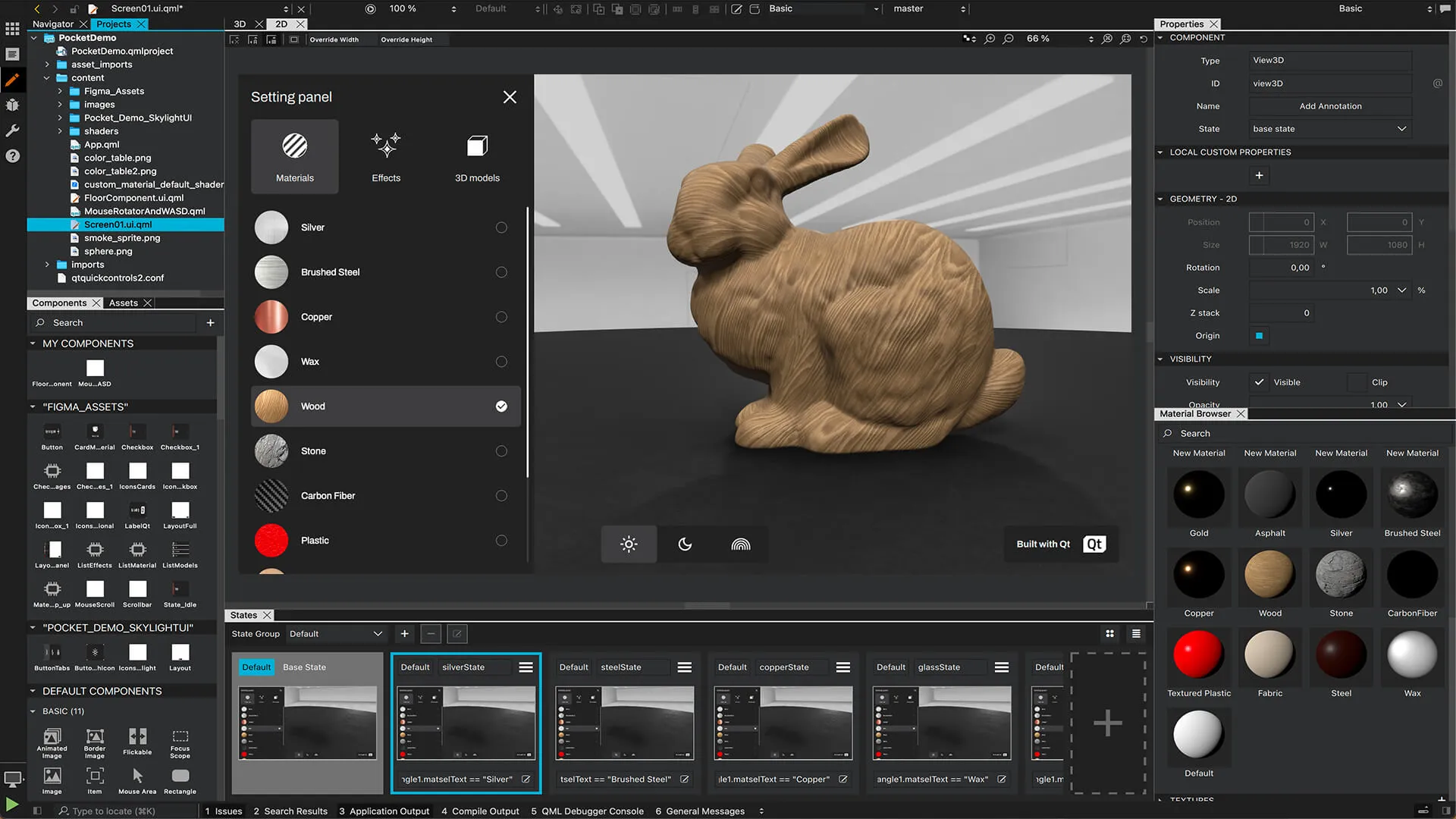Screen dimensions: 1456x819
Task: Select the Stone material radio button
Action: 501,451
